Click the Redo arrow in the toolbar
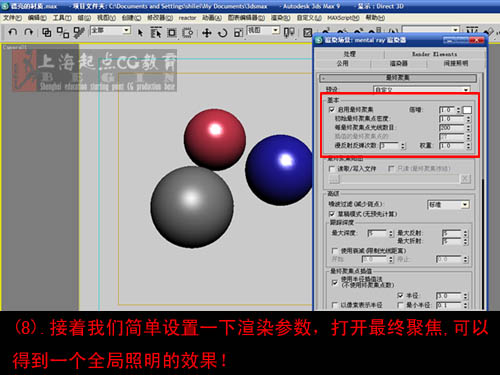The width and height of the screenshot is (500, 375). (29, 32)
